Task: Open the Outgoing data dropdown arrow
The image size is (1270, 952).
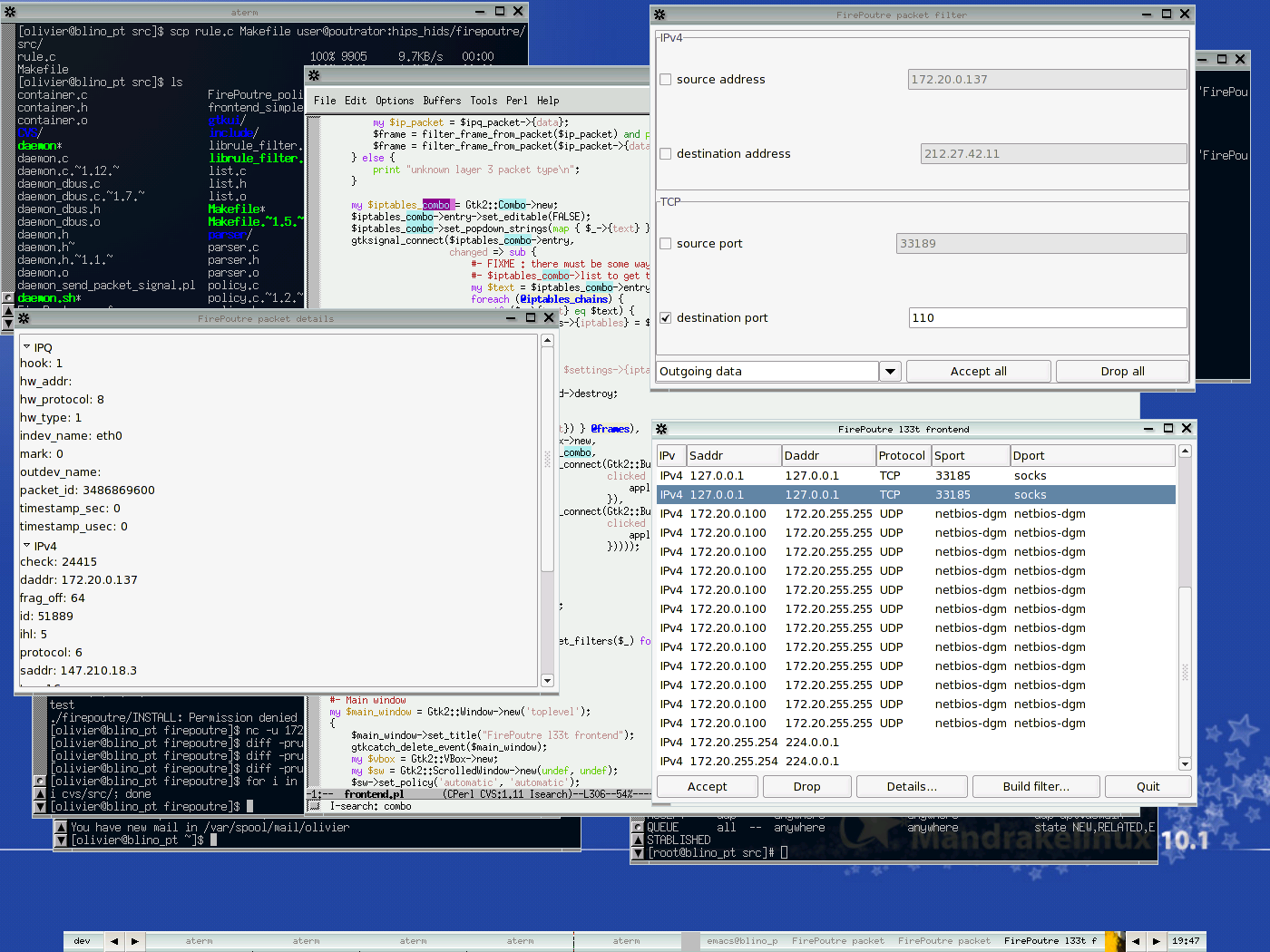Action: click(x=890, y=372)
